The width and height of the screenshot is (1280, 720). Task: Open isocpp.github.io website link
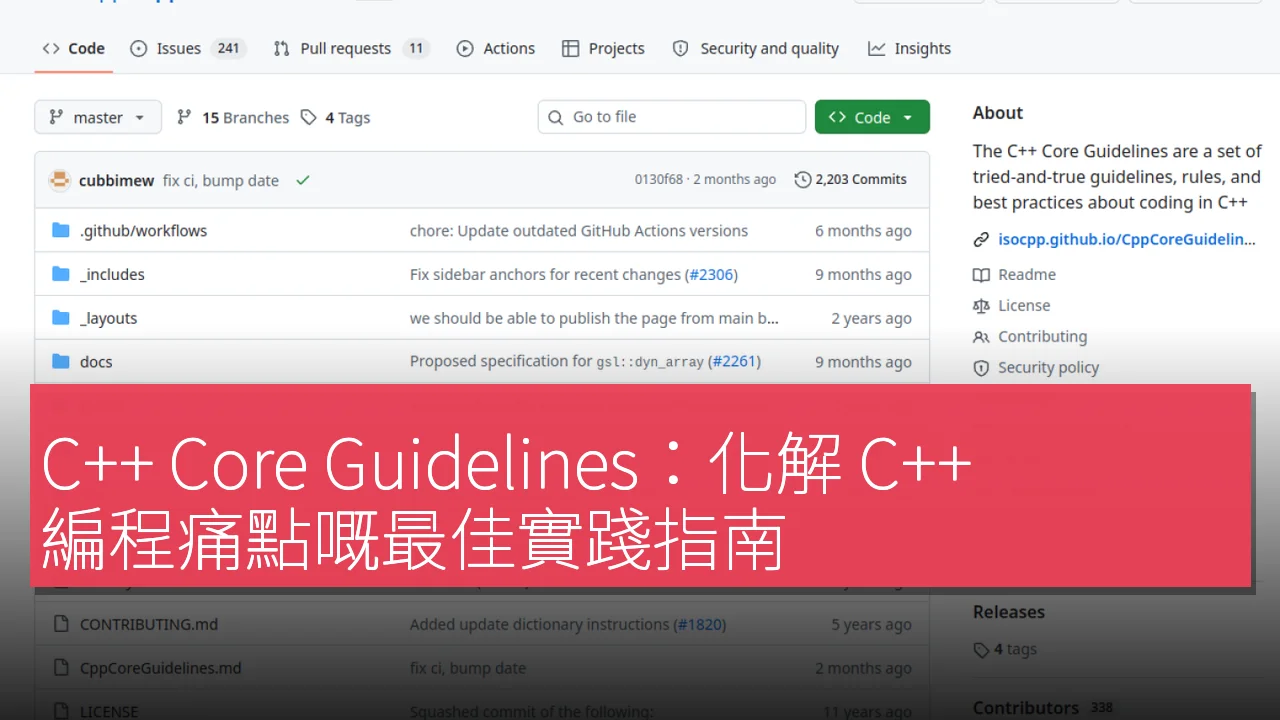tap(1127, 239)
